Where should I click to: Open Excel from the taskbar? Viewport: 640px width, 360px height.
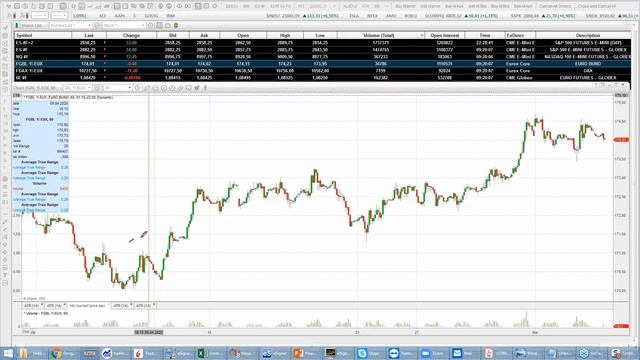point(210,353)
